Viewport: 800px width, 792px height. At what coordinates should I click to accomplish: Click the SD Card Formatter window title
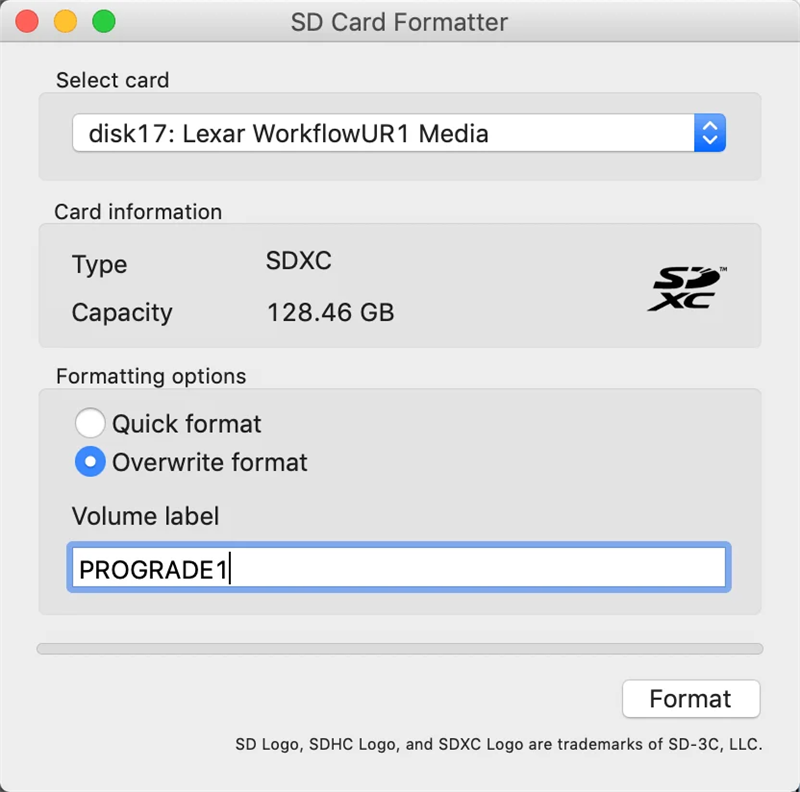399,21
